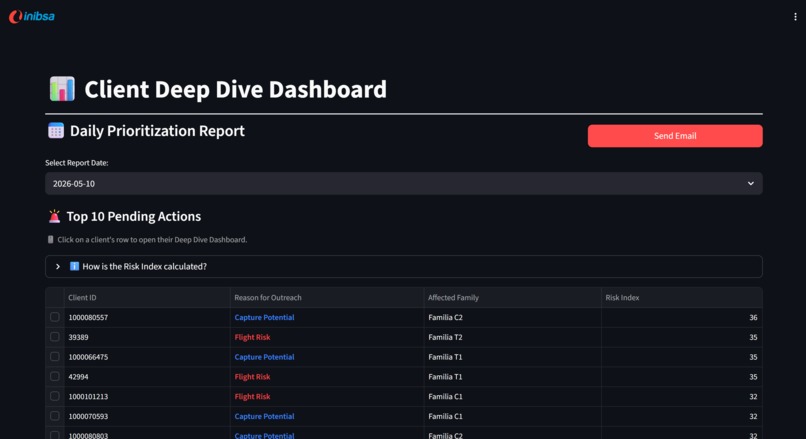Screen dimensions: 806x439
Task: Click Familia T1 in 42994 row
Action: click(445, 377)
